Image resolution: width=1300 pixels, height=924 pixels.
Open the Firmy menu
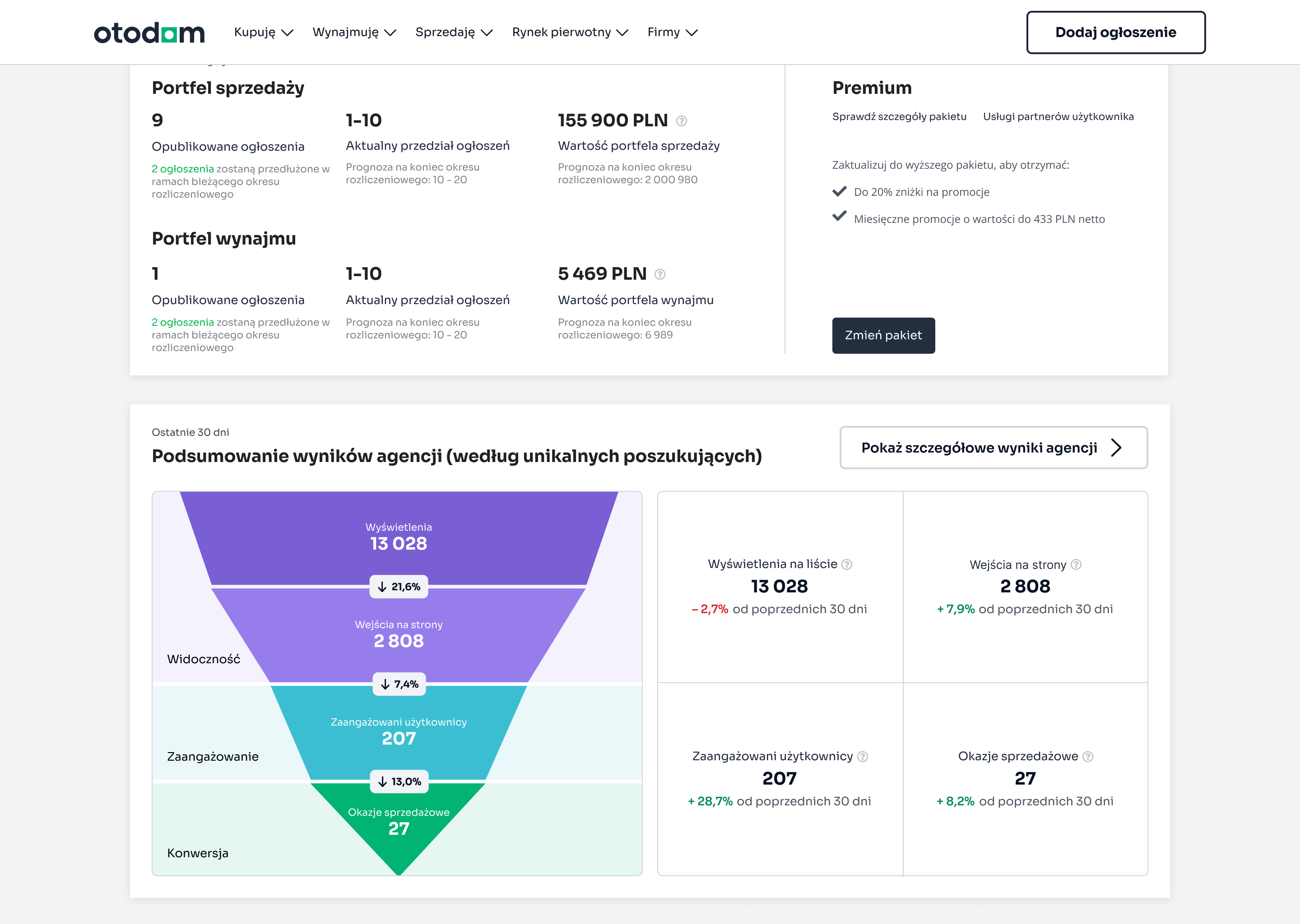point(672,32)
